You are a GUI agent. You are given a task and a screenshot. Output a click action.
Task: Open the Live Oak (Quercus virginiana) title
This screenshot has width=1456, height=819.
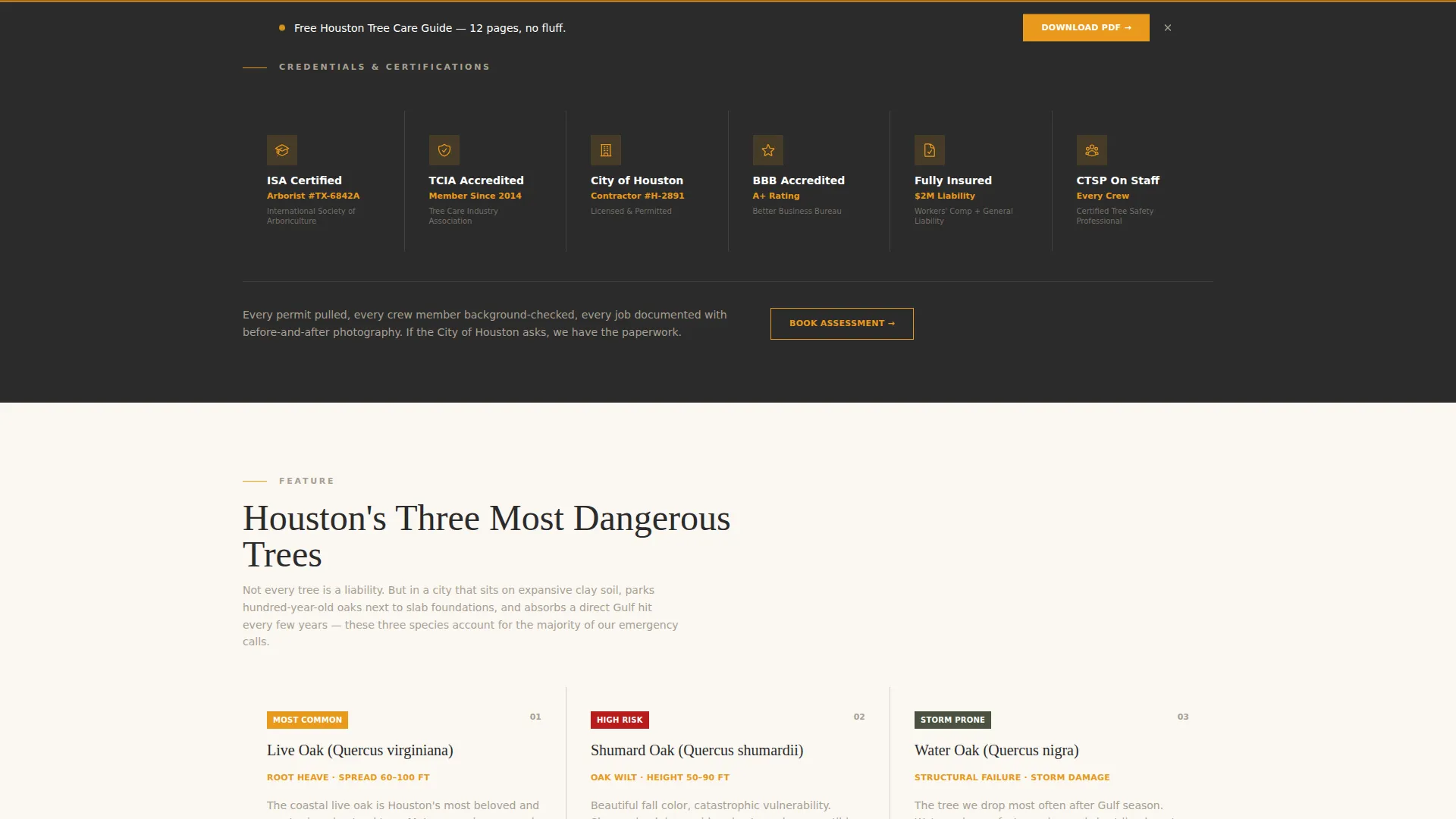pyautogui.click(x=360, y=750)
